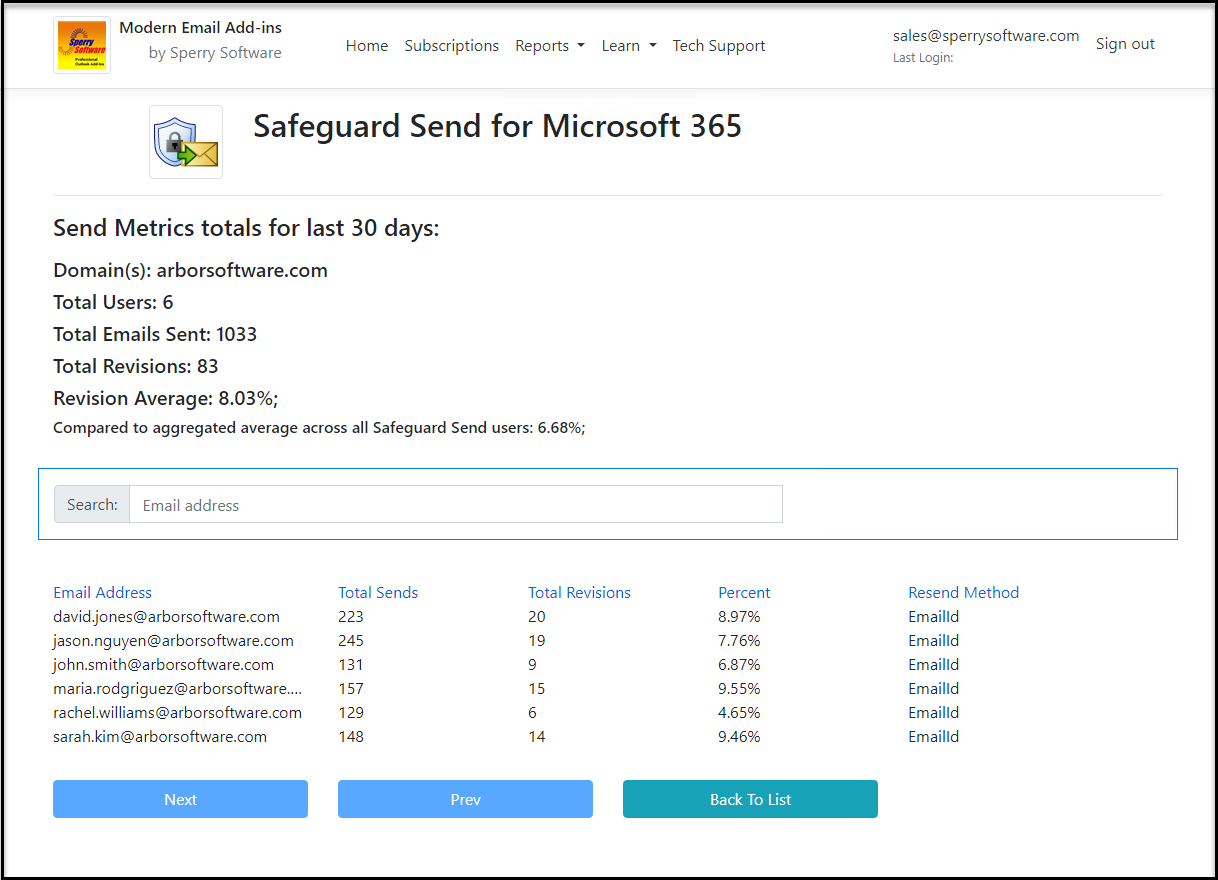This screenshot has width=1218, height=880.
Task: Click the sales@sperrysoftware.com account label
Action: (x=986, y=35)
